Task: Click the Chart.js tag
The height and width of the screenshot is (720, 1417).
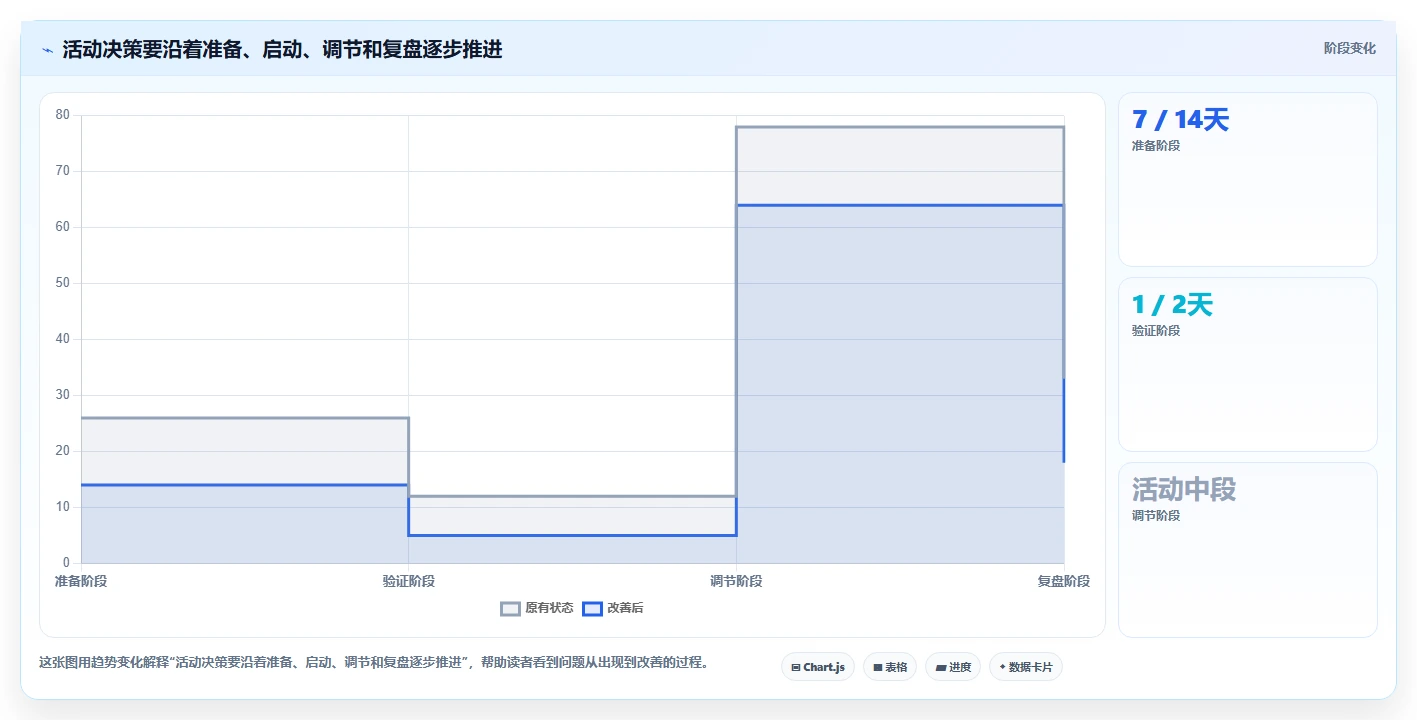Action: pyautogui.click(x=818, y=667)
